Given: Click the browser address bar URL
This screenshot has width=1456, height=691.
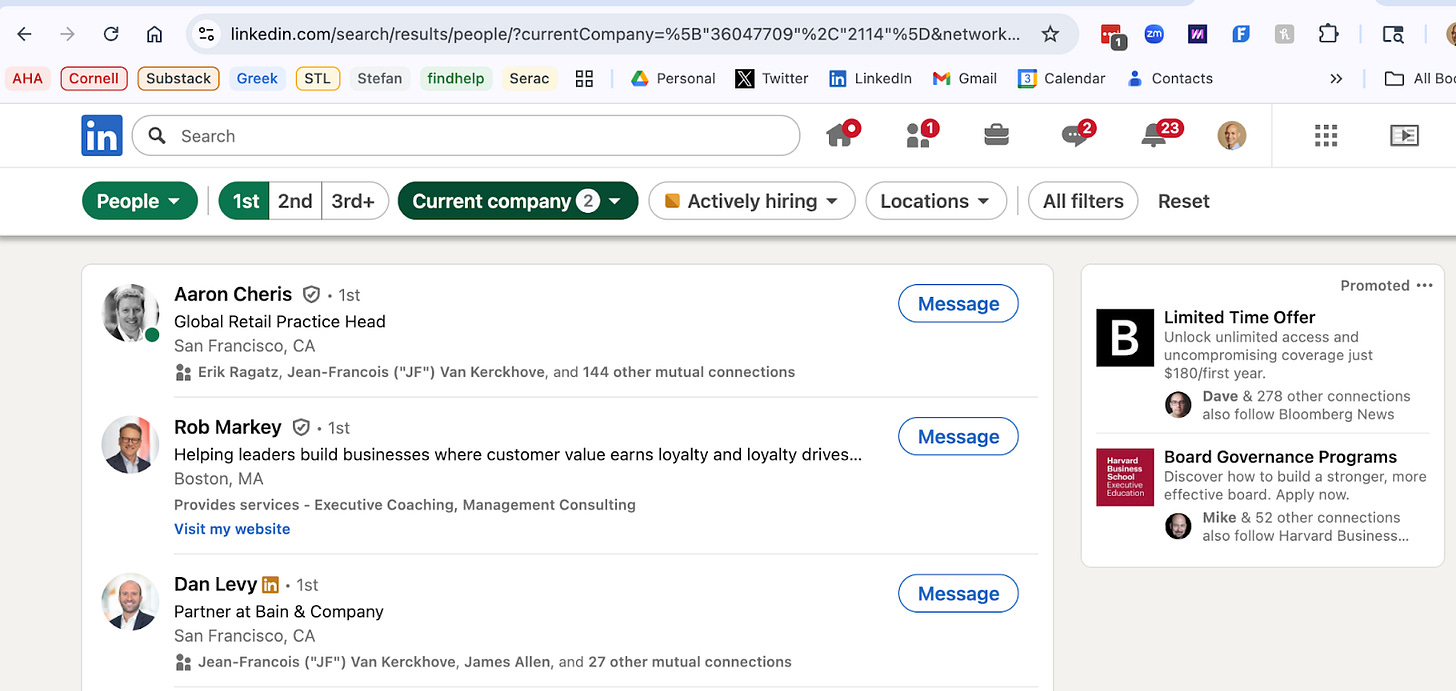Looking at the screenshot, I should click(625, 34).
